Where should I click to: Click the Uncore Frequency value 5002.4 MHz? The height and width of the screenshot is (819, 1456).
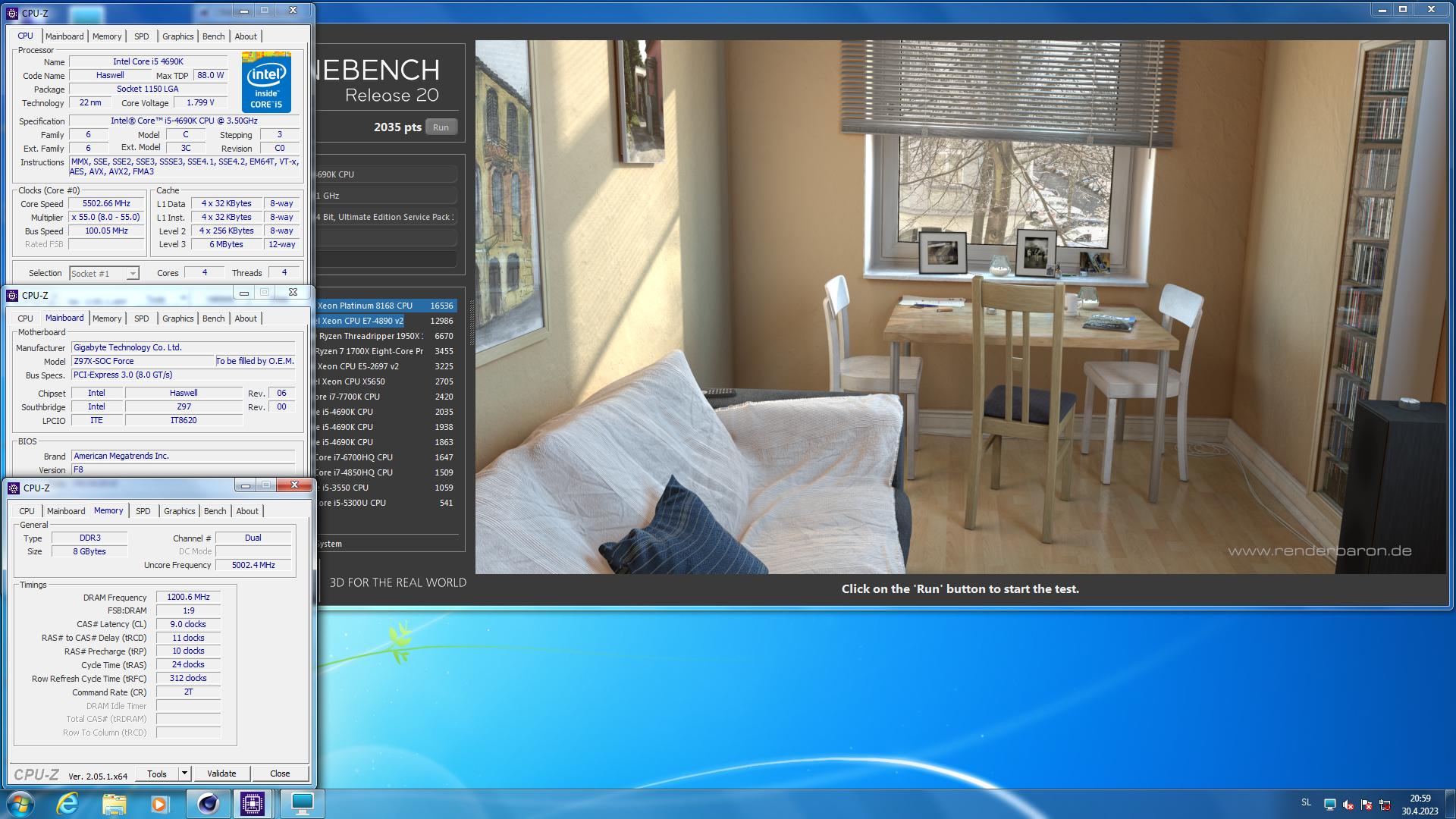pos(253,566)
